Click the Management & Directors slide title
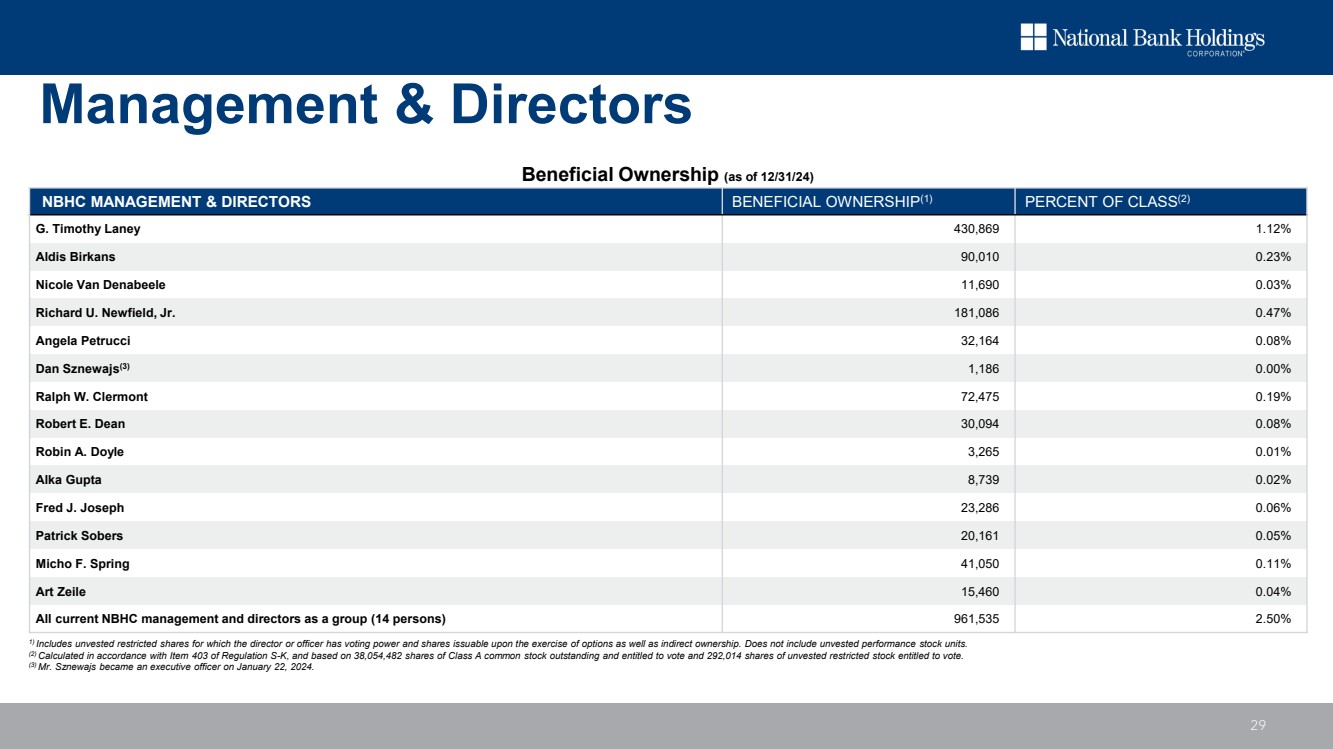1333x749 pixels. point(365,105)
